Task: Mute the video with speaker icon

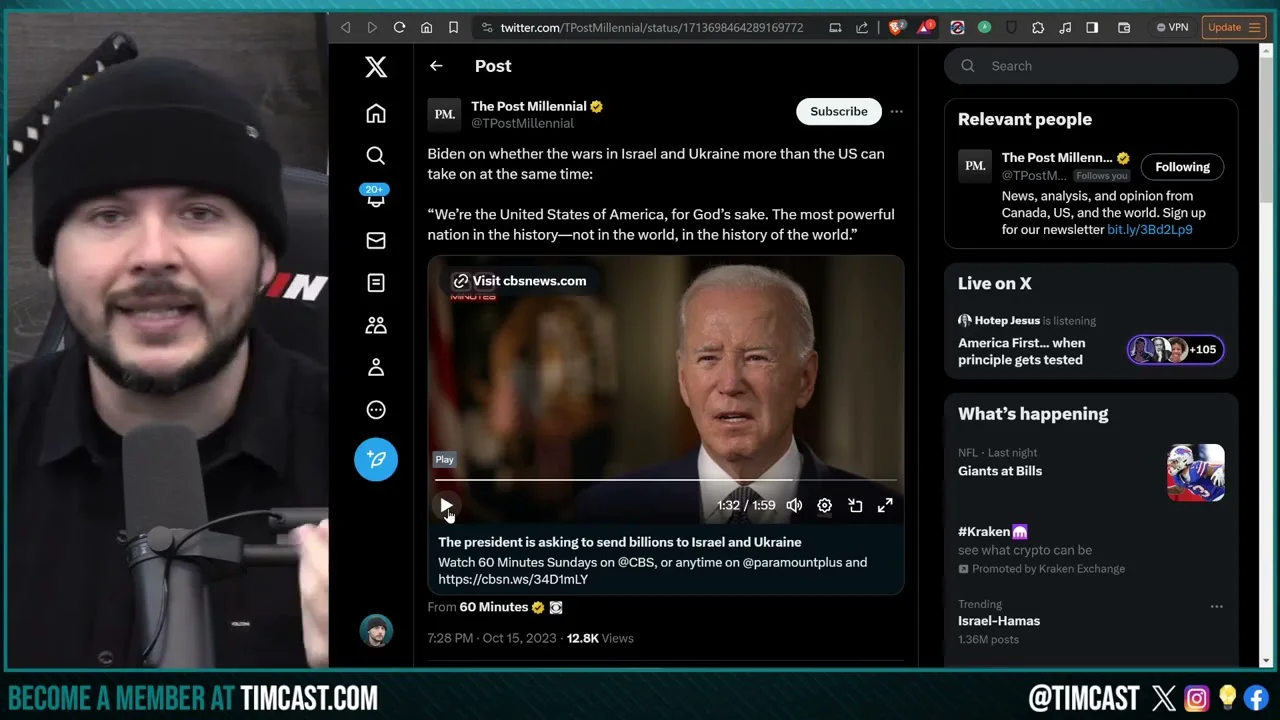Action: point(794,506)
